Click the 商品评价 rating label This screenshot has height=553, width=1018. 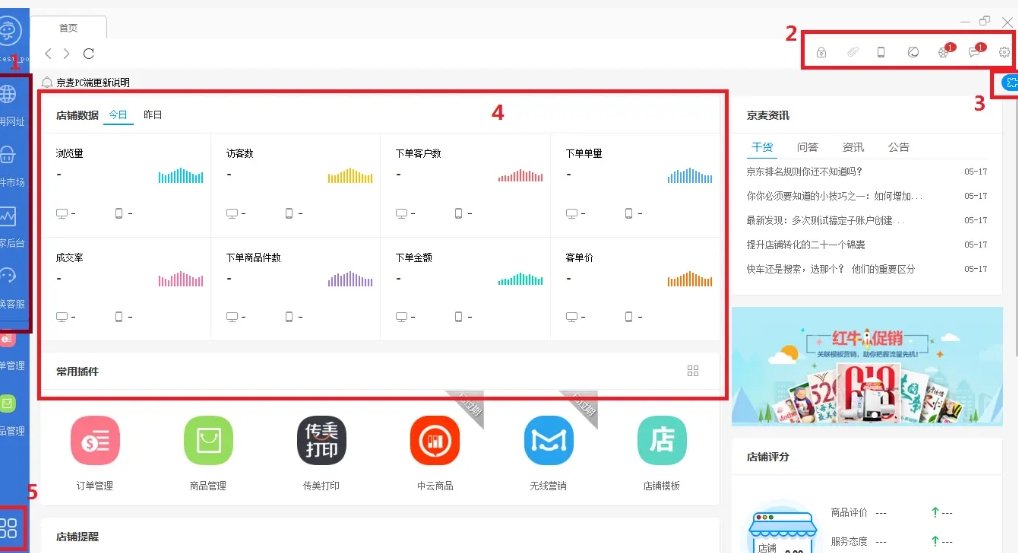tap(849, 512)
